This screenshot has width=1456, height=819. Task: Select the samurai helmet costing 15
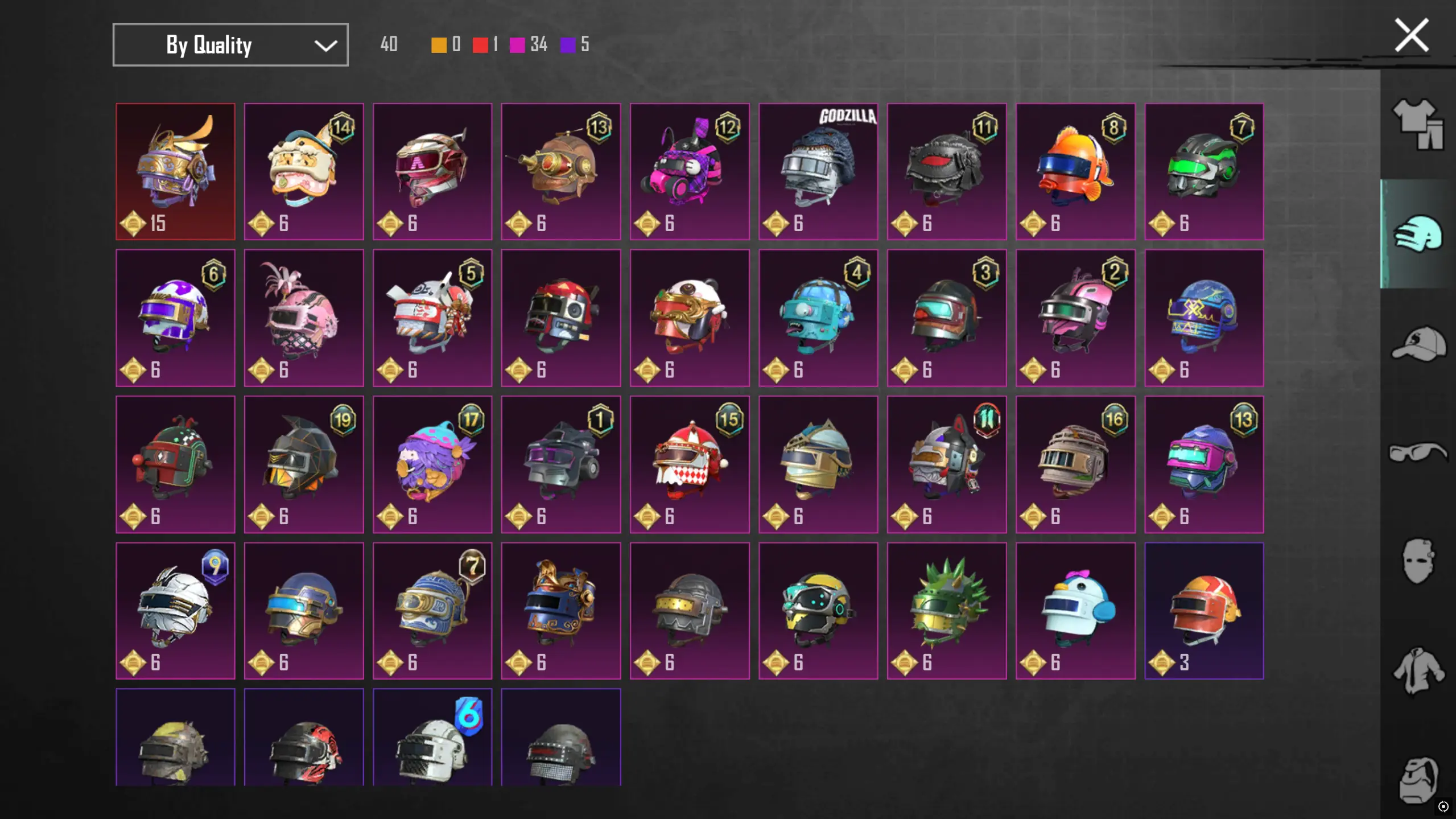click(175, 171)
